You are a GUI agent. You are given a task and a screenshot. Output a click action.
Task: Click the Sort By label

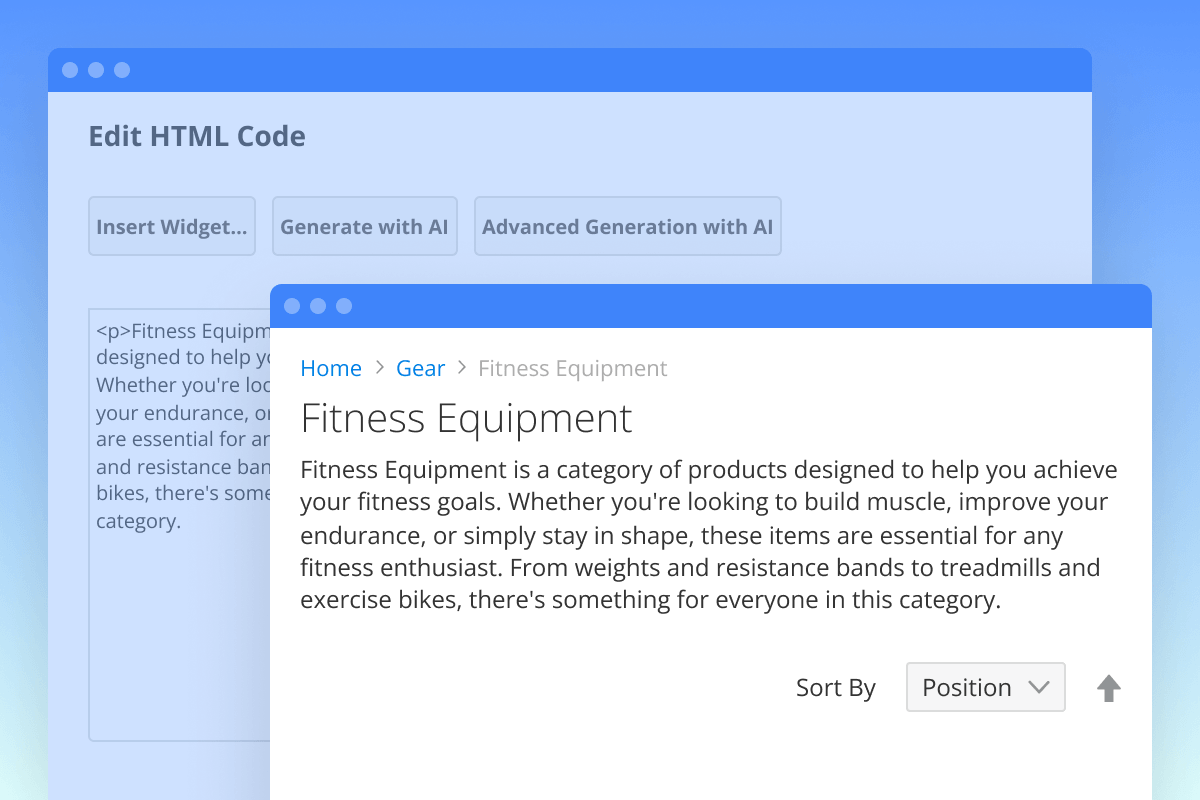coord(835,688)
